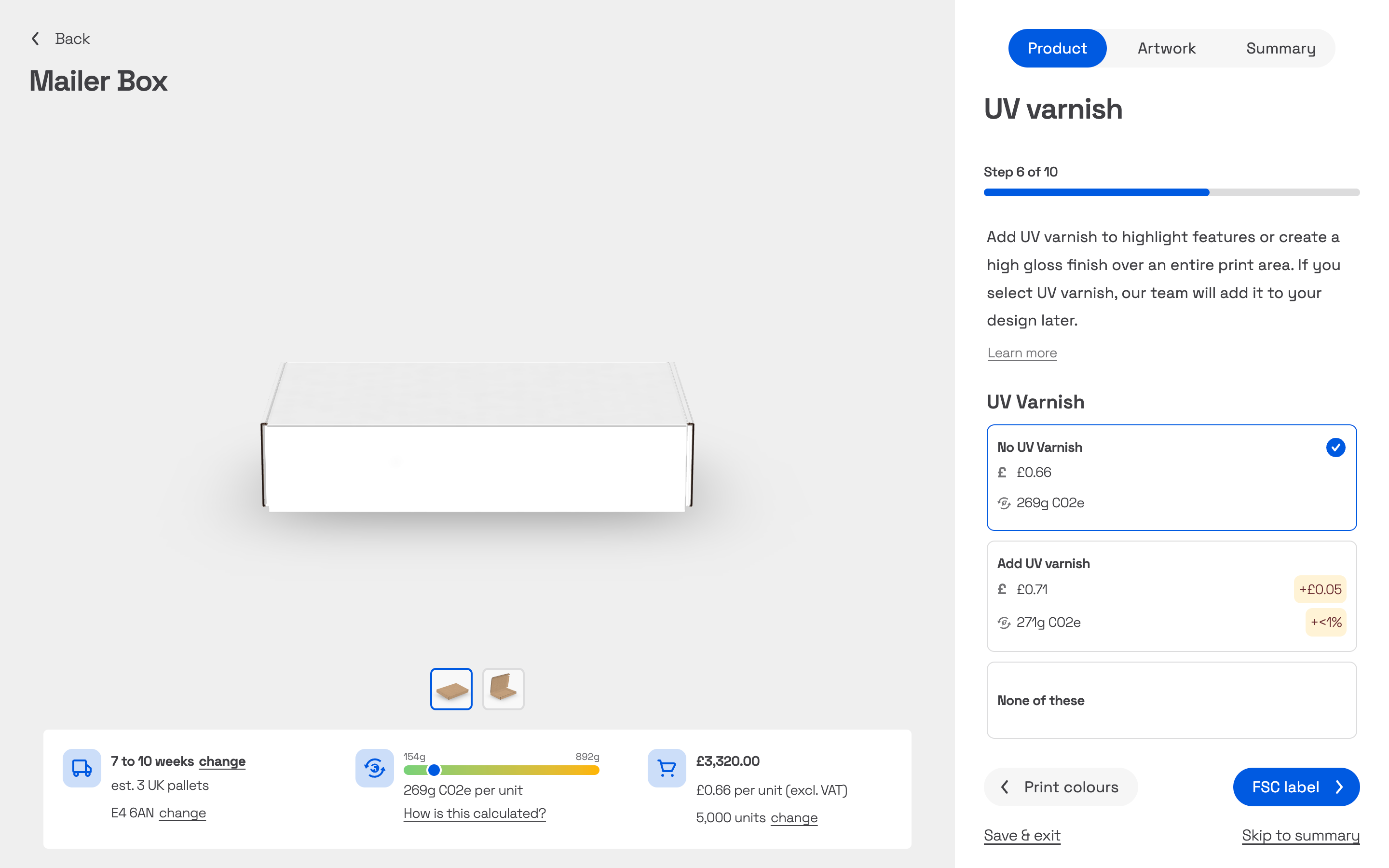Click the shopping cart icon
The image size is (1389, 868).
667,768
